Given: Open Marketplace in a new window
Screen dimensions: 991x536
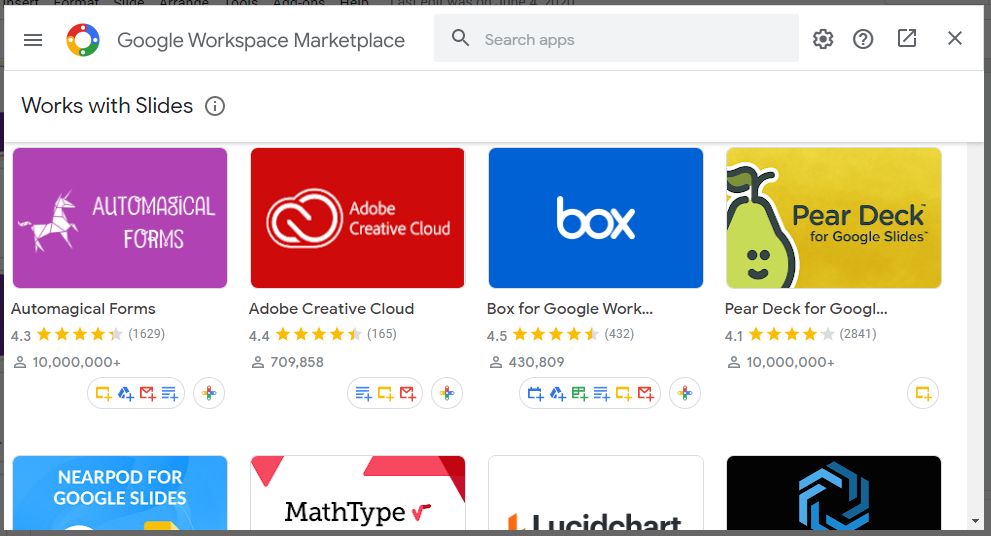Looking at the screenshot, I should point(907,39).
